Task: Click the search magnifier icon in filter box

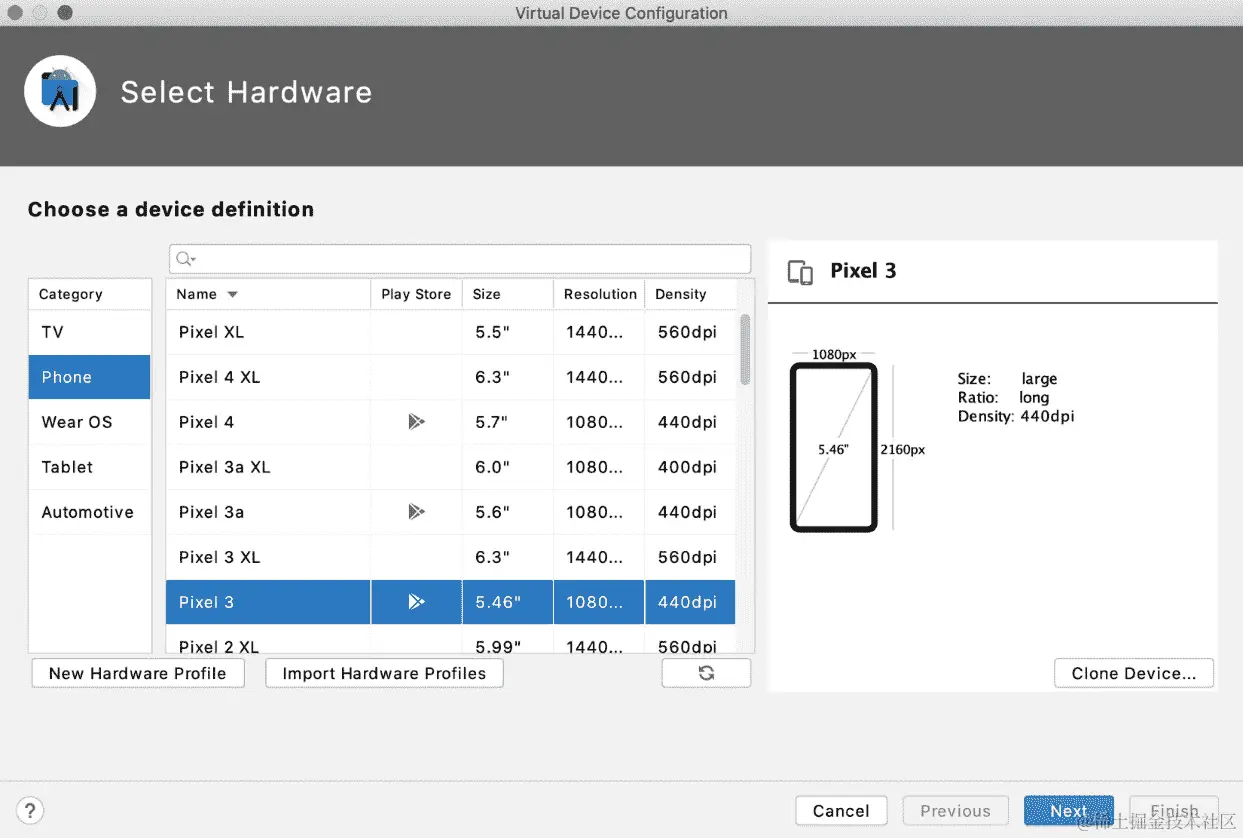Action: 185,259
